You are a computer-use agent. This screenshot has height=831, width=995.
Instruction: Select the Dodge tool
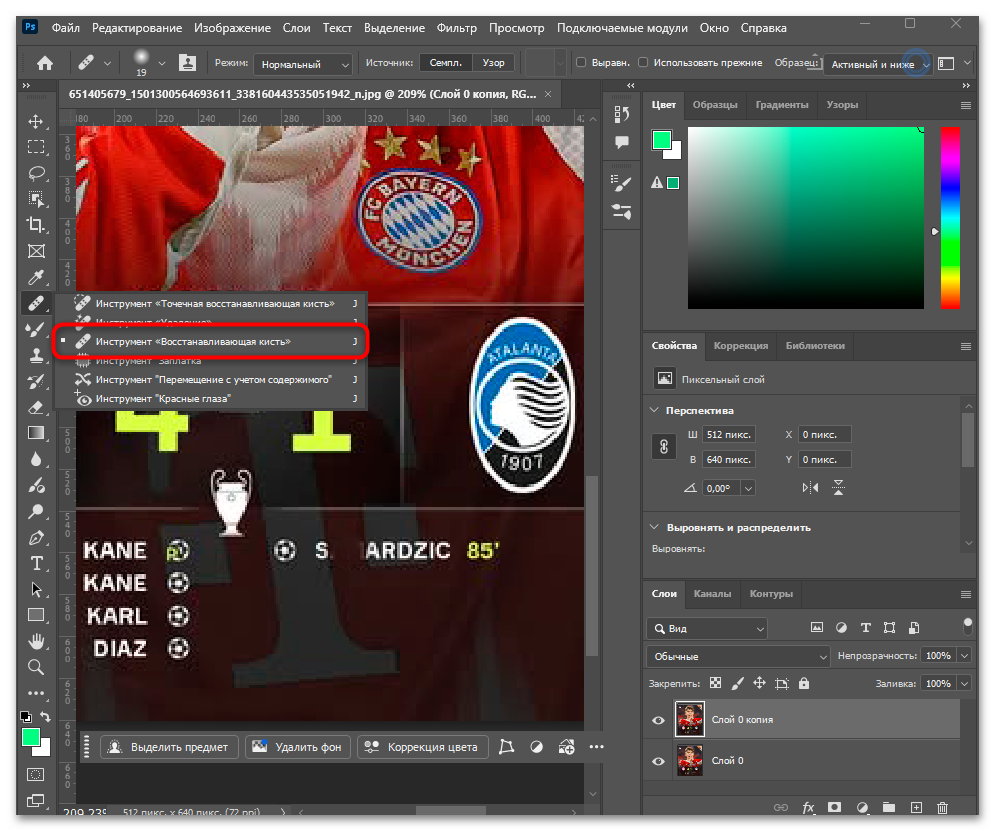click(x=36, y=511)
